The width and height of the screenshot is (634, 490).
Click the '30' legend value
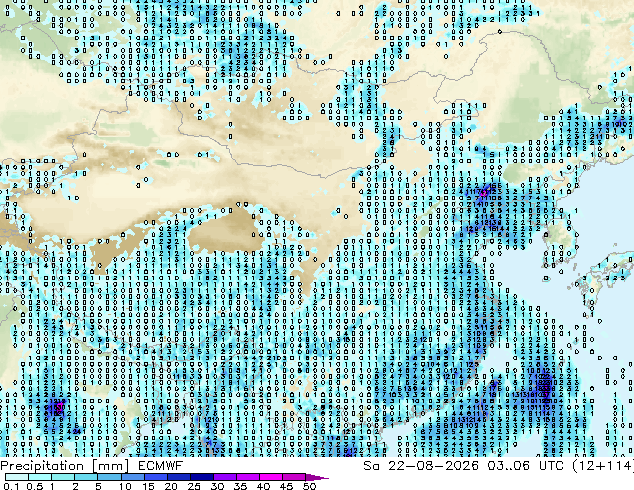click(217, 486)
